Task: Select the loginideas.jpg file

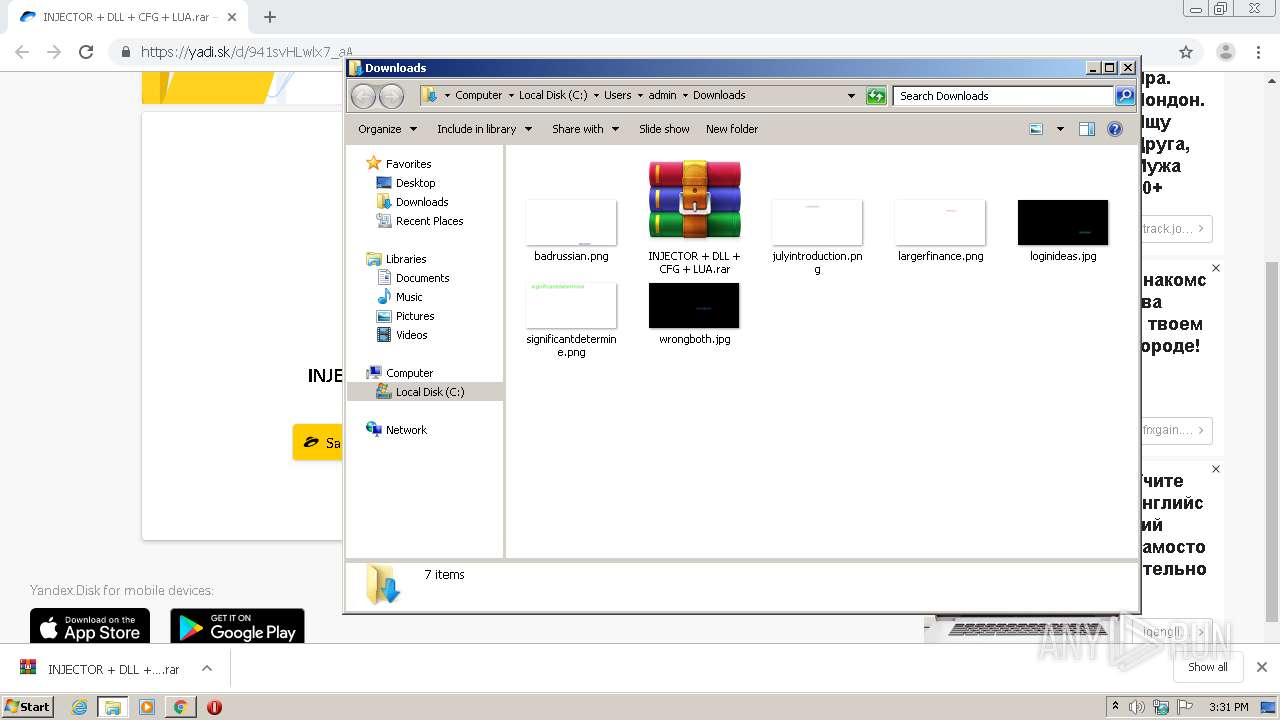Action: click(1063, 222)
